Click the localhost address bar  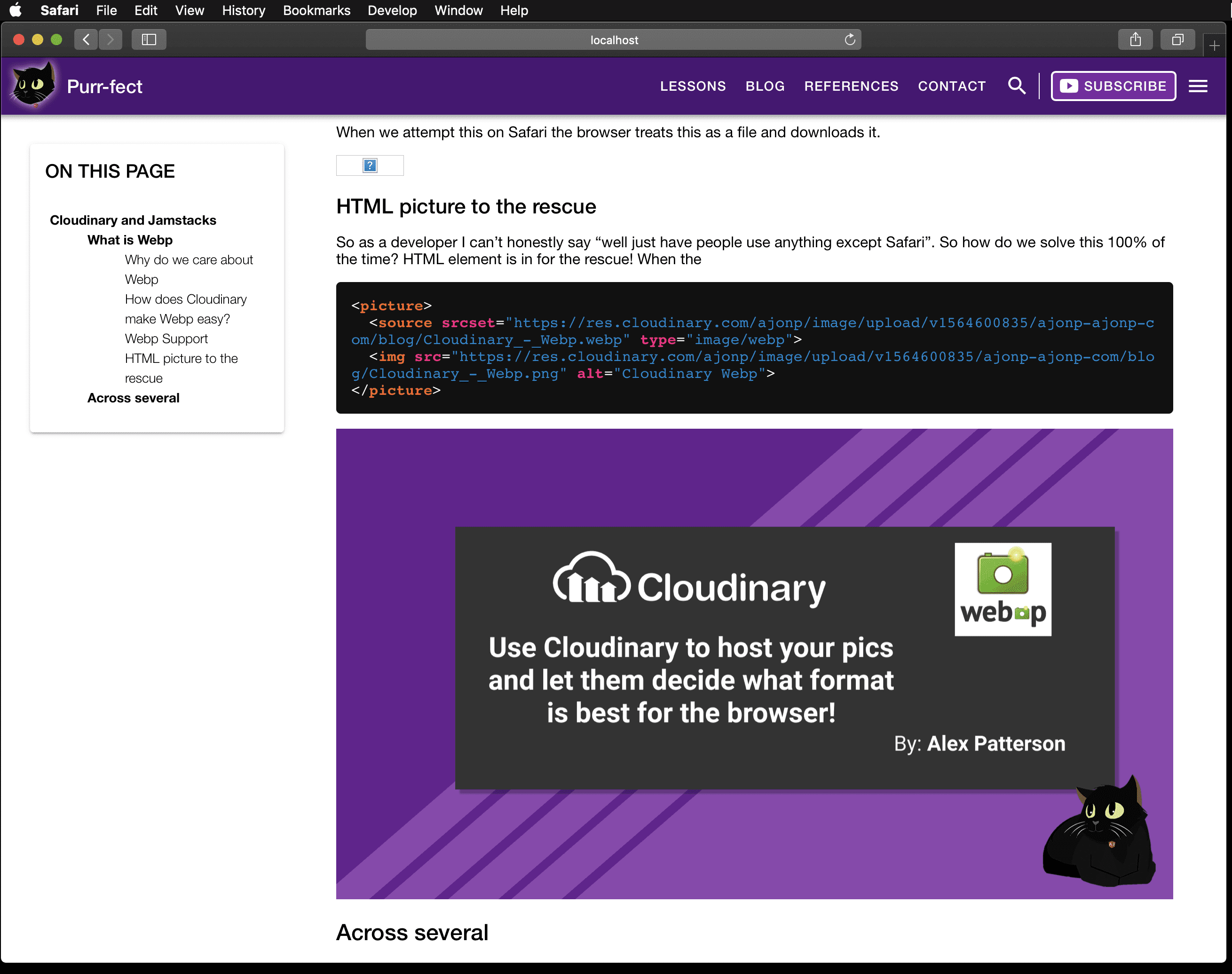tap(613, 39)
